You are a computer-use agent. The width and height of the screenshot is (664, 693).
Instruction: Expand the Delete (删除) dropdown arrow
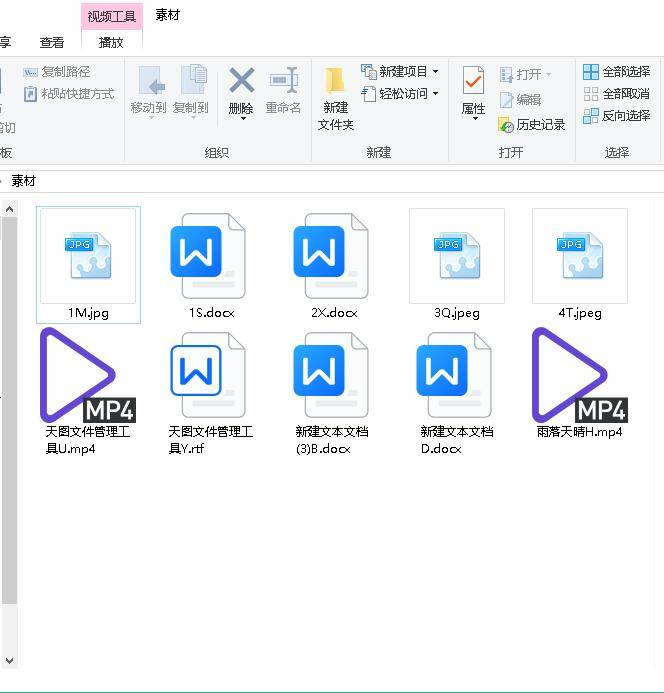pyautogui.click(x=243, y=118)
